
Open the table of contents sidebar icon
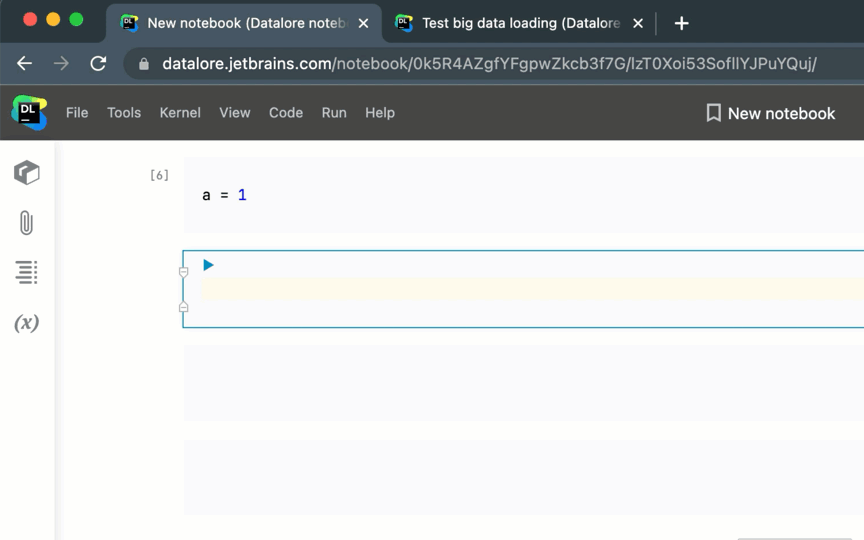coord(26,272)
